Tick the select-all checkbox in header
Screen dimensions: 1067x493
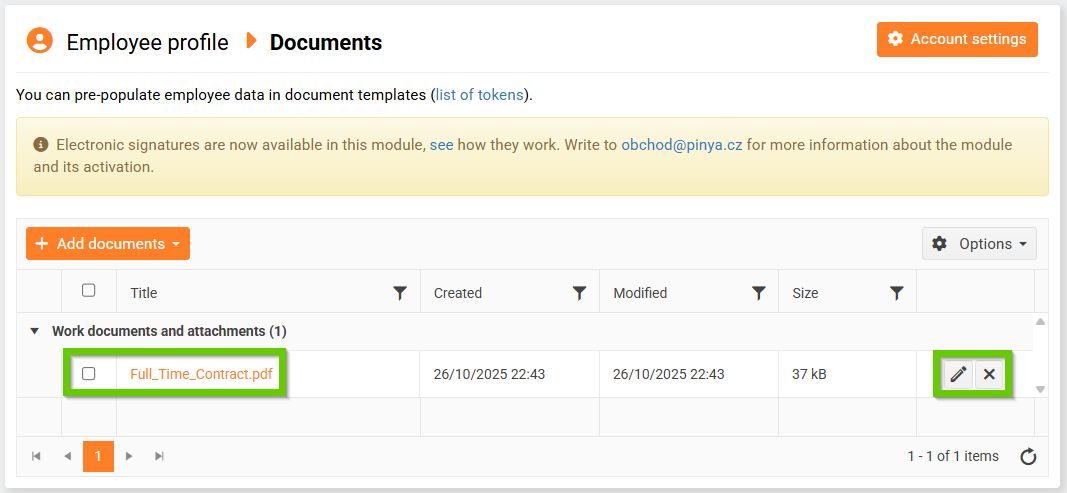click(x=89, y=291)
